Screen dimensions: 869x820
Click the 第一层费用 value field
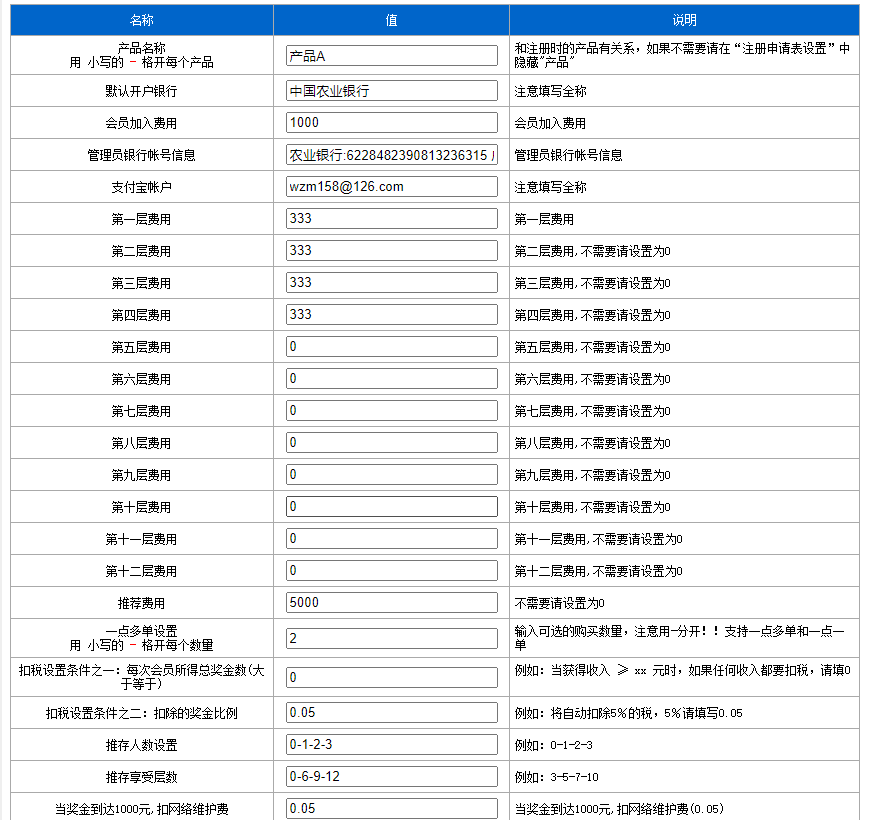[x=391, y=219]
